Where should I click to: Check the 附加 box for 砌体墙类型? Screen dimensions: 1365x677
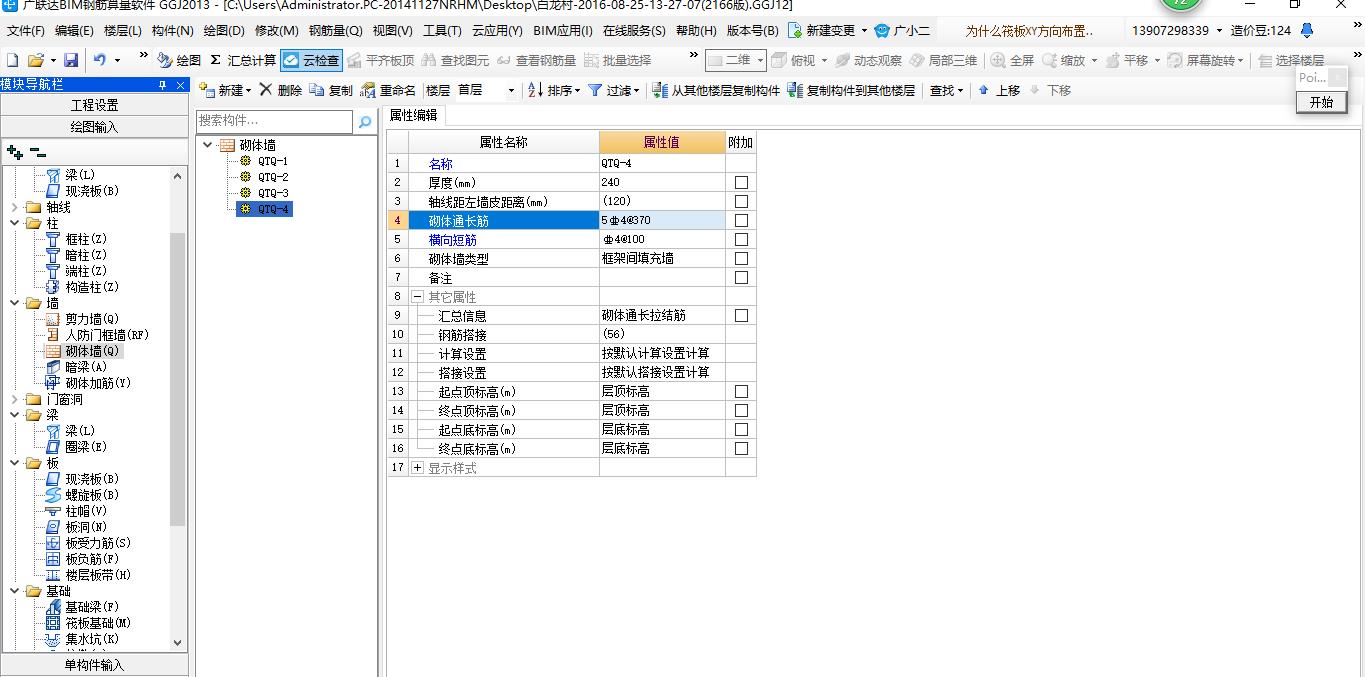(x=741, y=258)
